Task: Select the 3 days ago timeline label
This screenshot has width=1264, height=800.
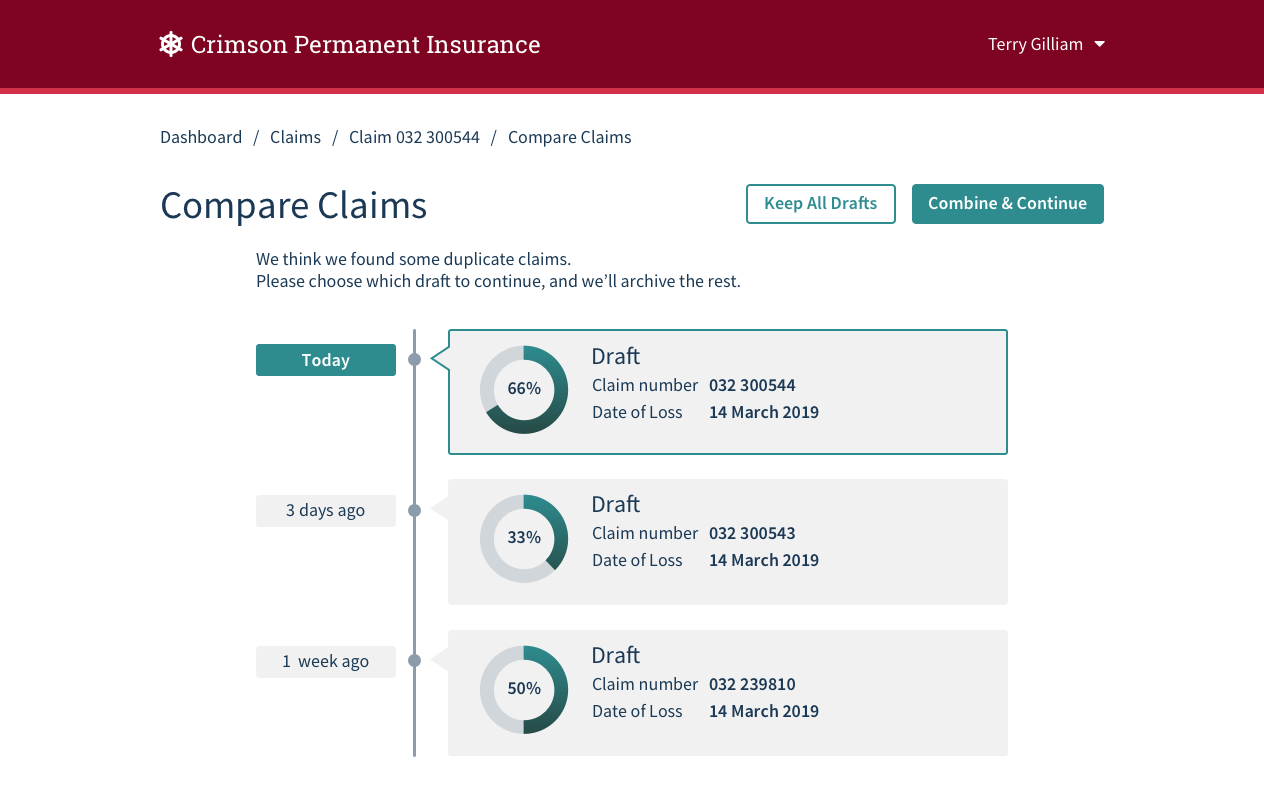Action: click(326, 510)
